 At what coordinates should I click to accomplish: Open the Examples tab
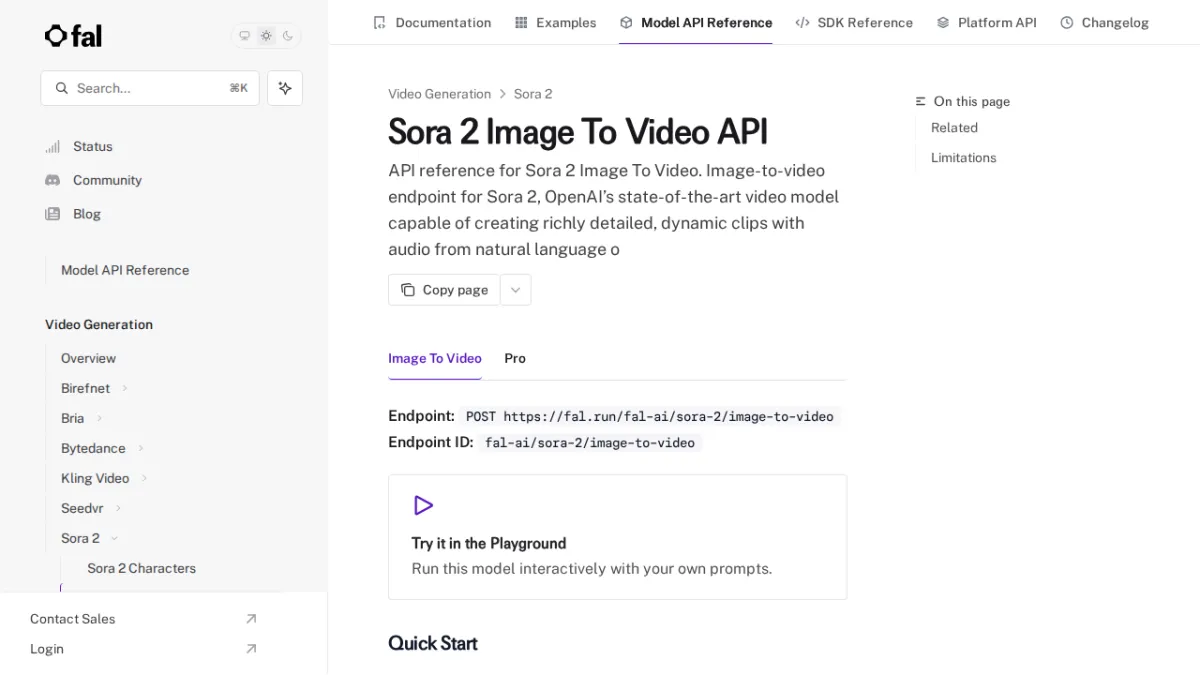click(555, 22)
